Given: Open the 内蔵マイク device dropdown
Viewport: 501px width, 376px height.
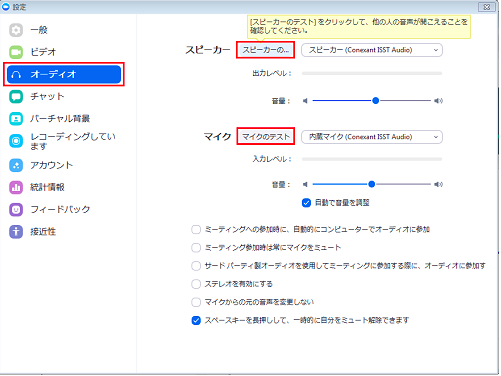Looking at the screenshot, I should 372,137.
